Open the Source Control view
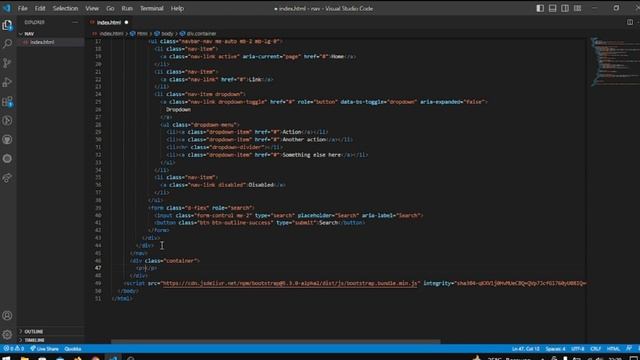Image resolution: width=640 pixels, height=360 pixels. point(7,63)
